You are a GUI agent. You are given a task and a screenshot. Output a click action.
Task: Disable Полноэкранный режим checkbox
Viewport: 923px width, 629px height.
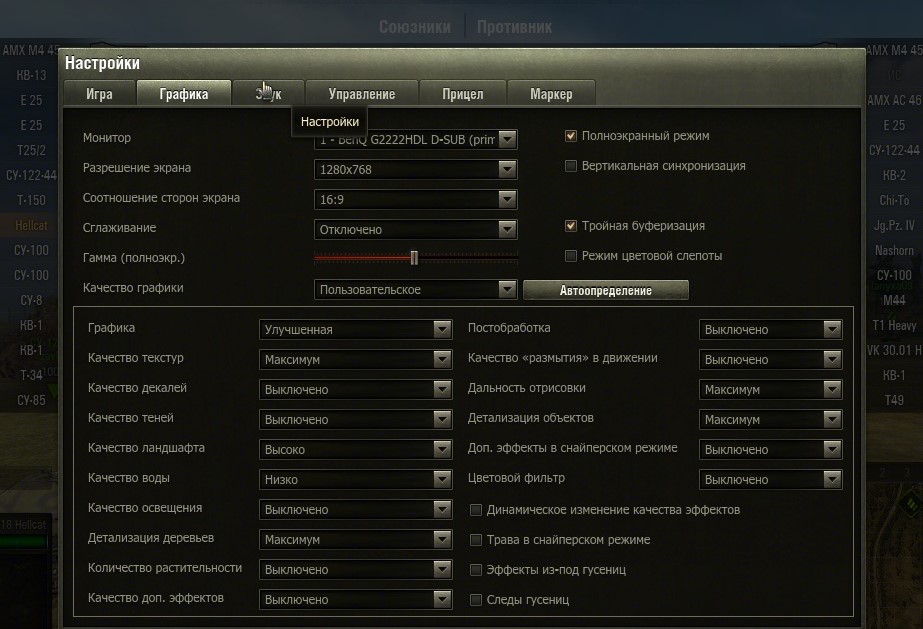coord(571,136)
